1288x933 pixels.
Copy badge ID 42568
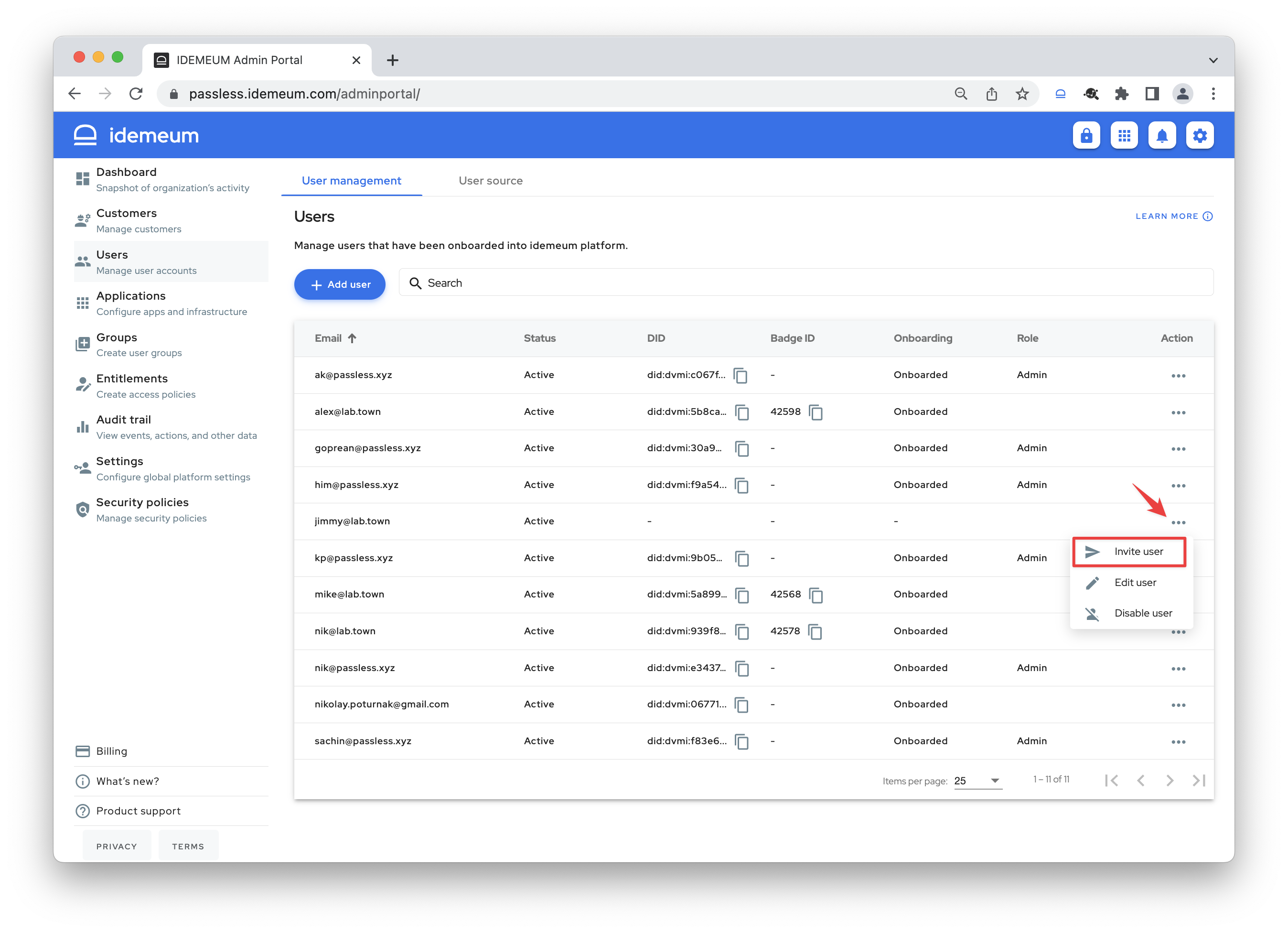point(816,595)
